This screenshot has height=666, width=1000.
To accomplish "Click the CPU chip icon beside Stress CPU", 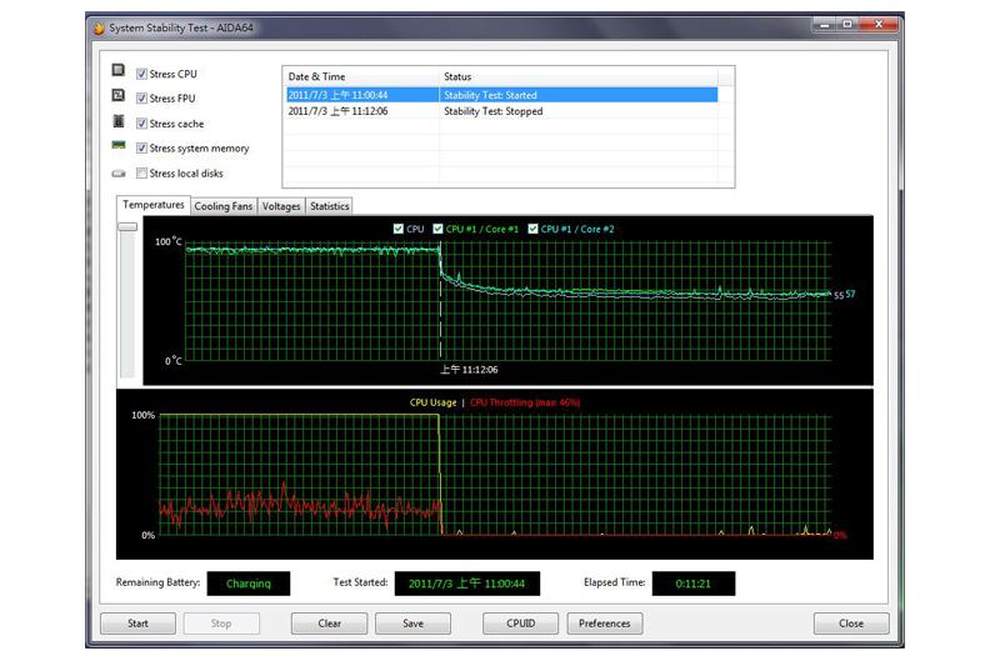I will 118,70.
